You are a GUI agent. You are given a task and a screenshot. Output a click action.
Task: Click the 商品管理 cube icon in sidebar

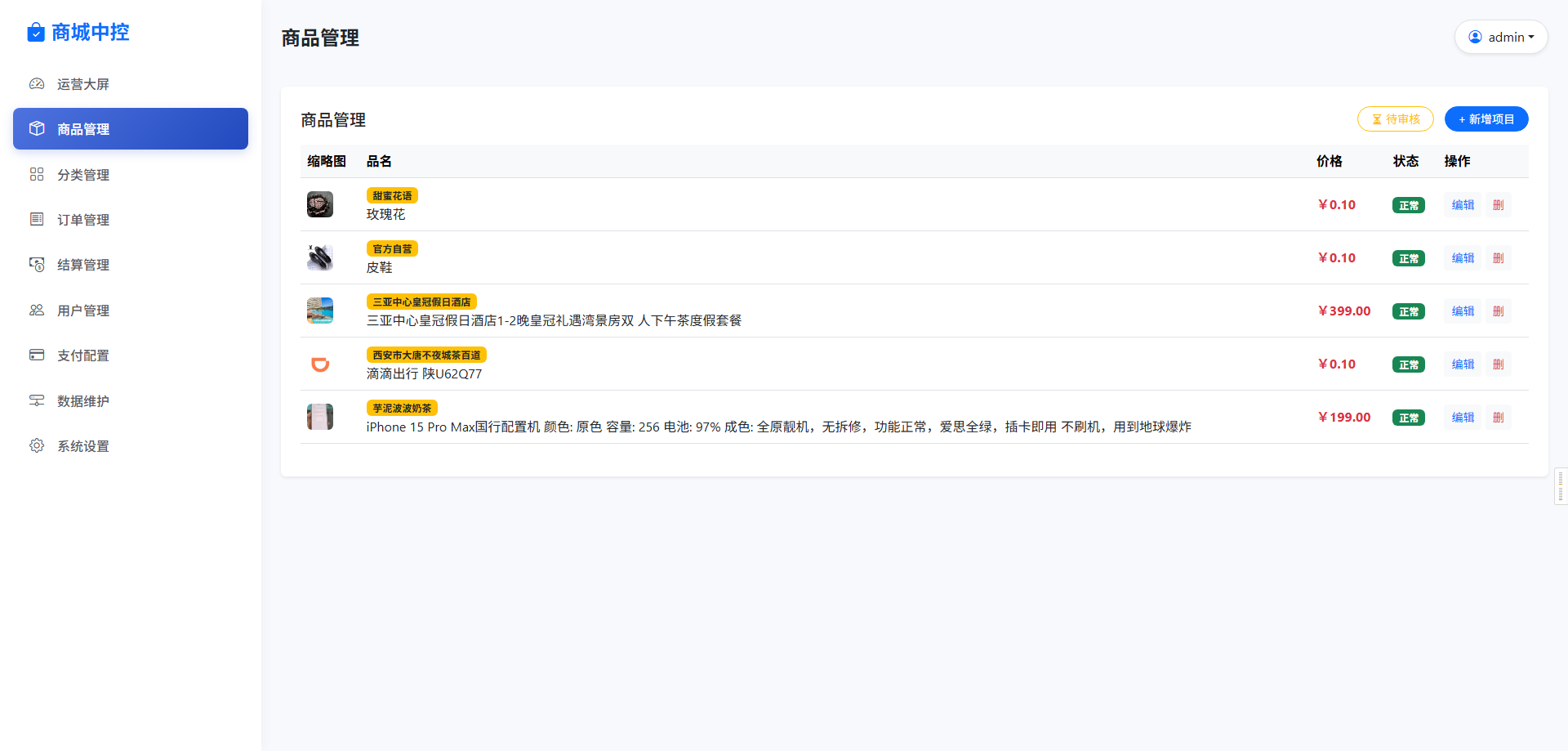coord(37,128)
